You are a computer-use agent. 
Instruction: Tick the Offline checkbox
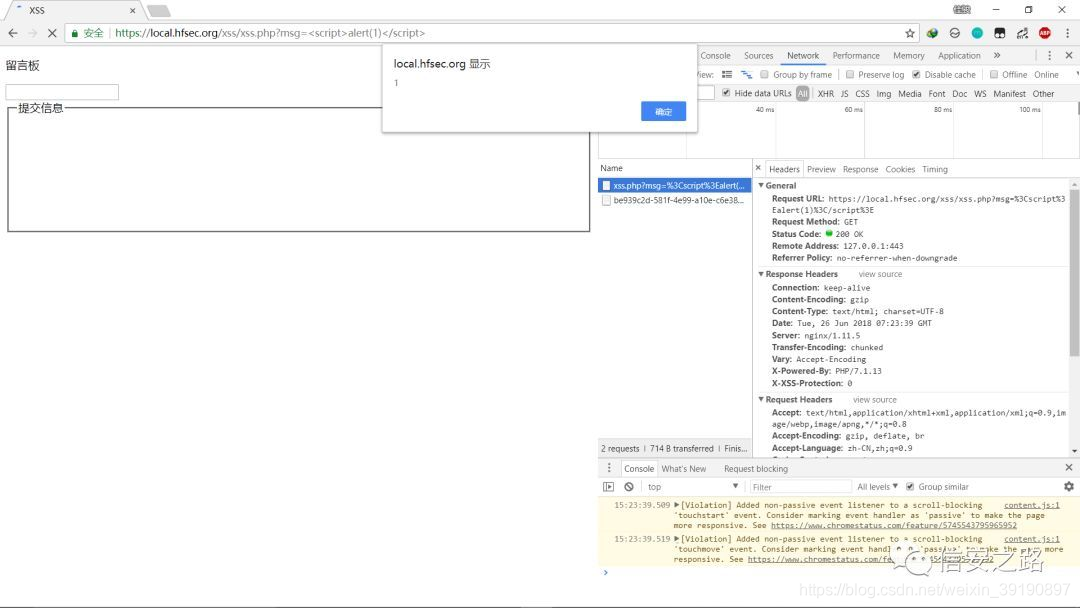pos(994,74)
